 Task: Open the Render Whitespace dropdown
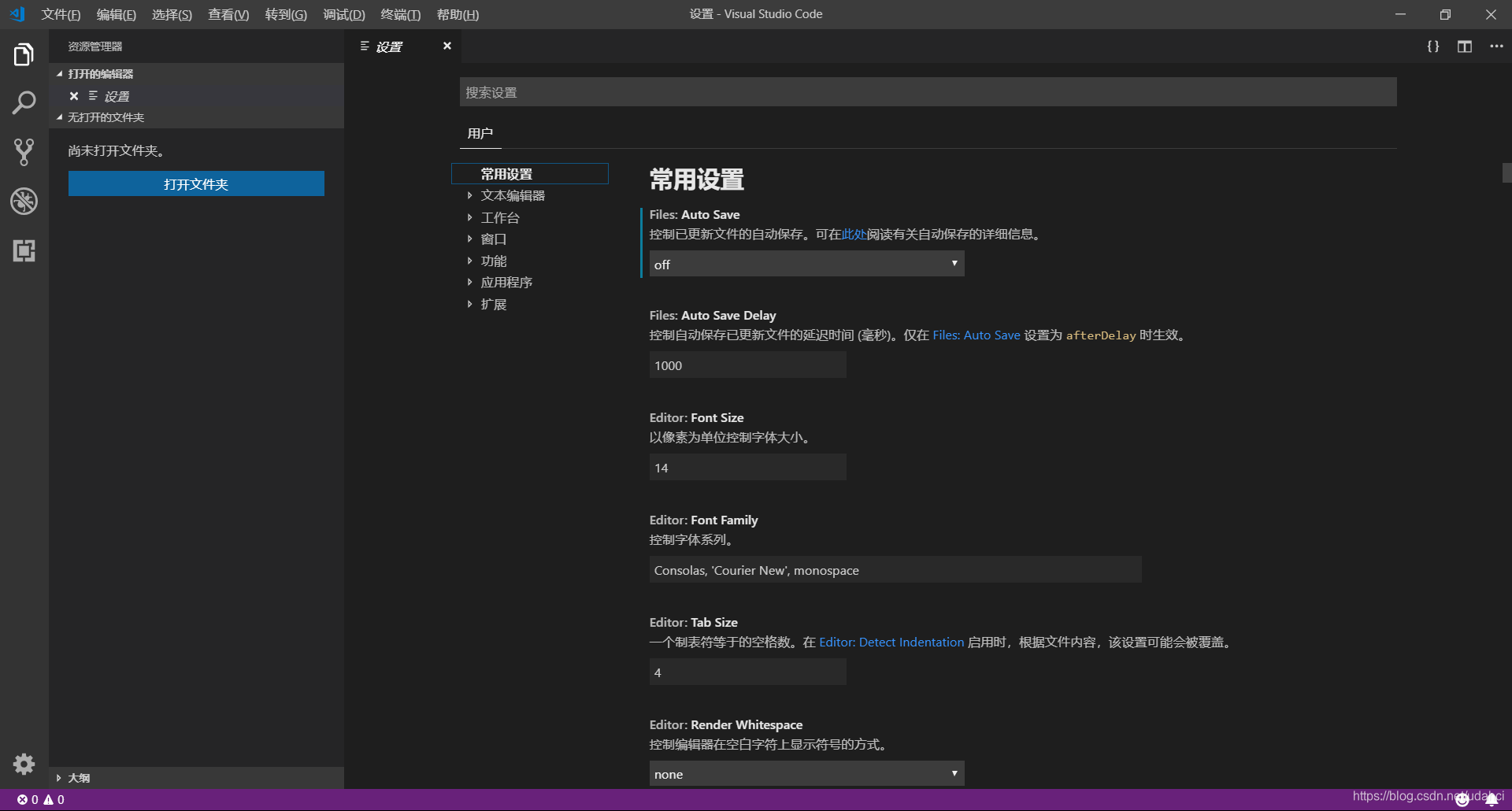point(806,773)
